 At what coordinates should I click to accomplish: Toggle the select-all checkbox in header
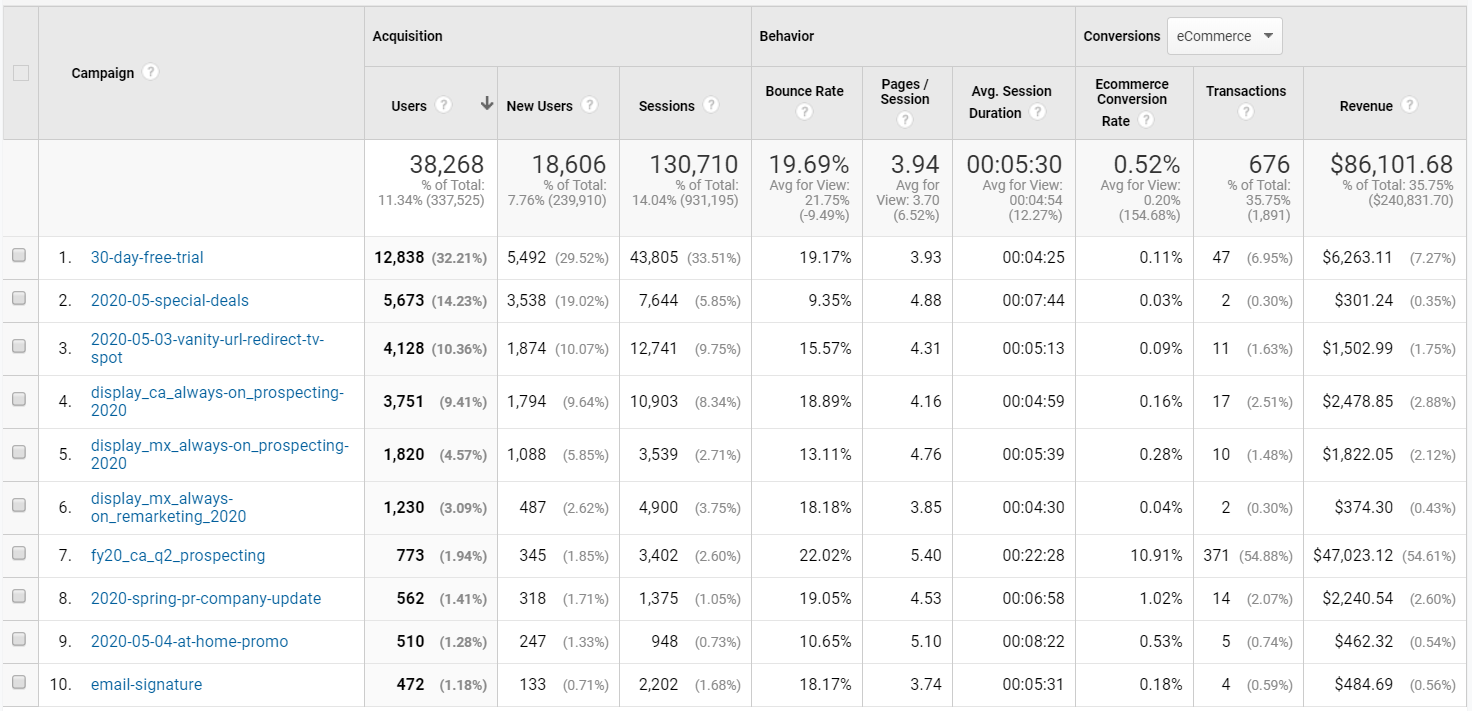tap(21, 73)
